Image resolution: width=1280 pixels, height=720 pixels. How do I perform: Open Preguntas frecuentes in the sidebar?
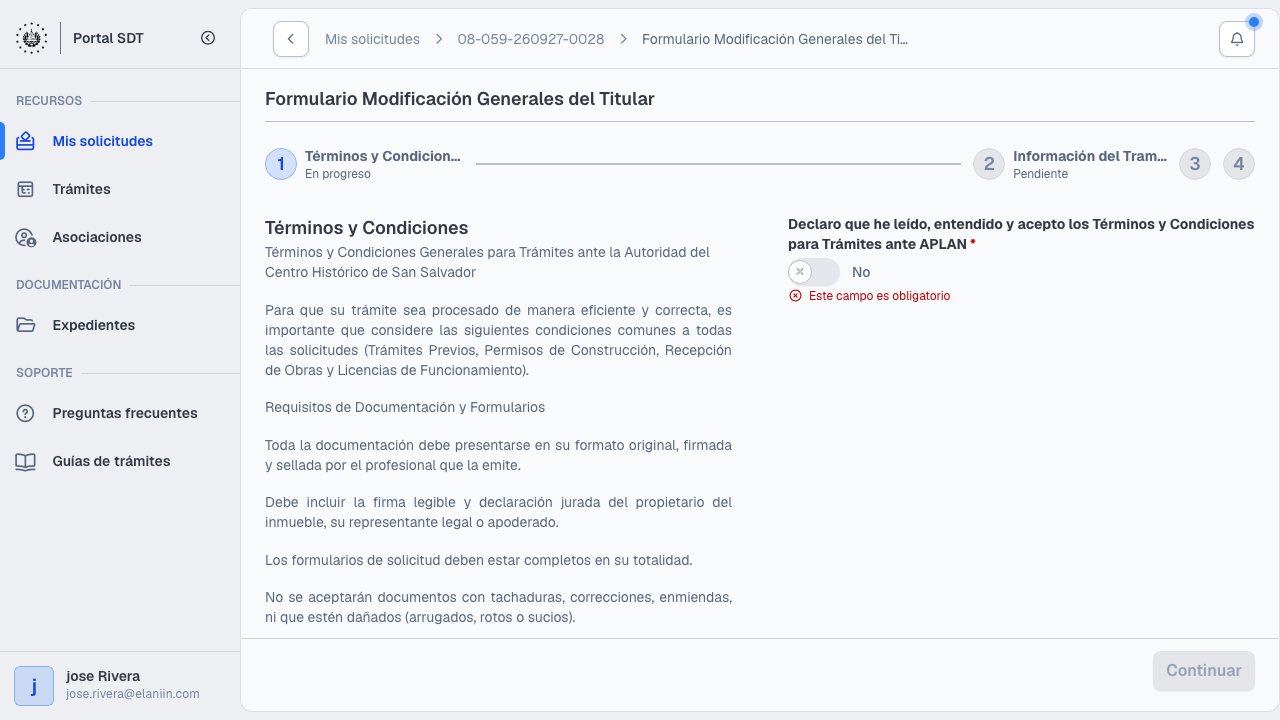(120, 413)
